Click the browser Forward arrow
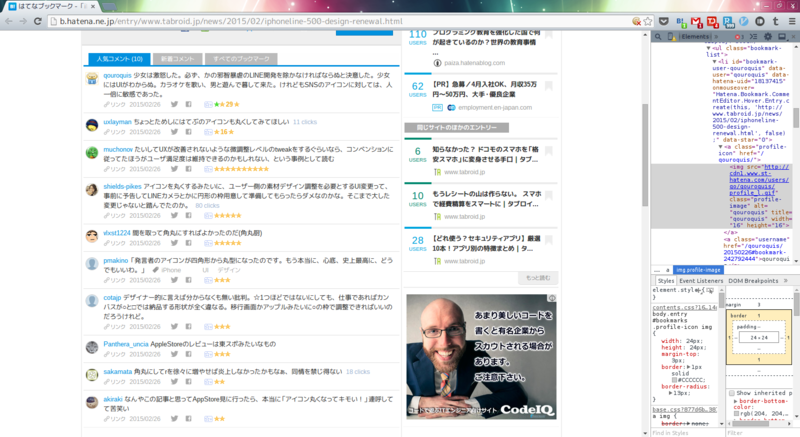 [x=23, y=21]
